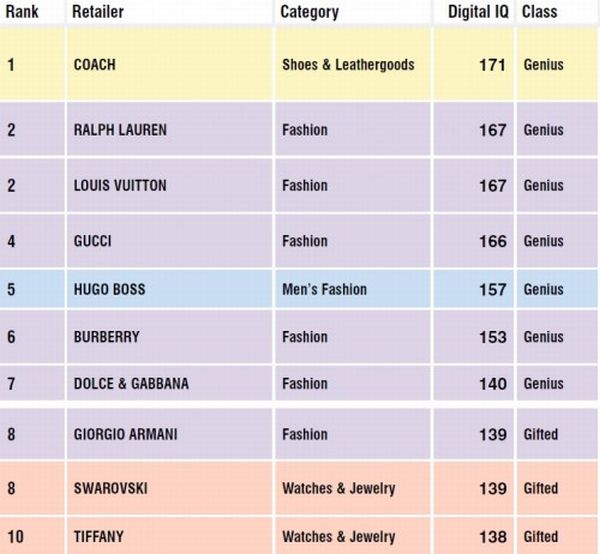
Task: Select the Digital IQ value 157
Action: pos(492,289)
